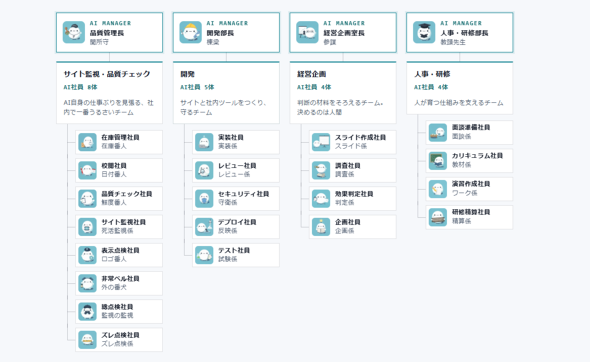The image size is (590, 362).
Task: Click the 品質管理長 manager avatar icon
Action: point(74,32)
